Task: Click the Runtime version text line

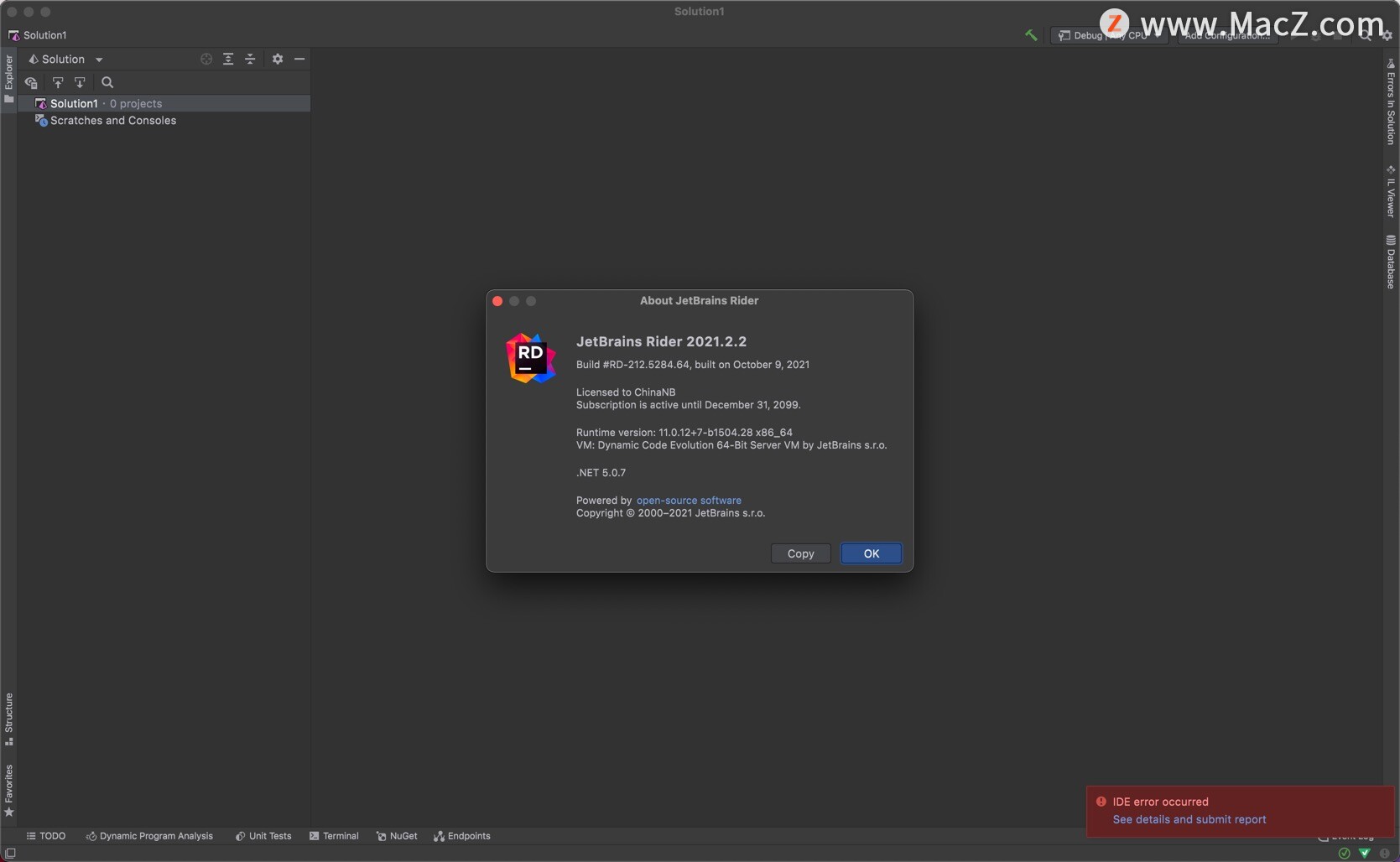Action: click(684, 433)
